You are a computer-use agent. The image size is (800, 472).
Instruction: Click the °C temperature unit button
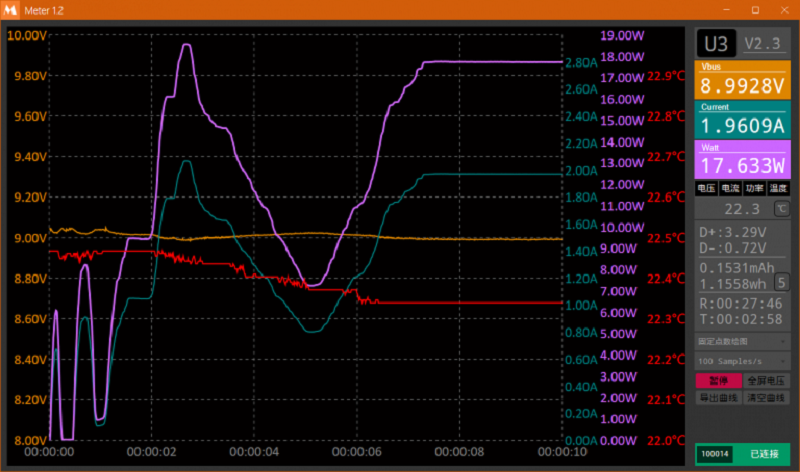pyautogui.click(x=781, y=209)
